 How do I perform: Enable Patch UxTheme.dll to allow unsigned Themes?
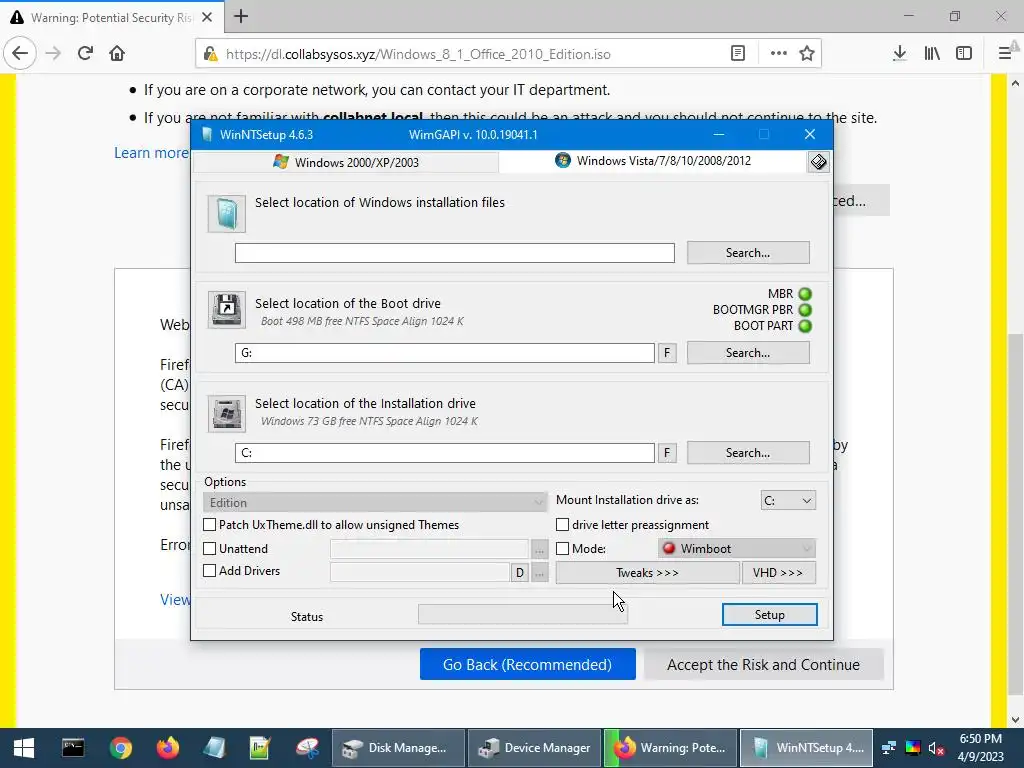pos(210,524)
